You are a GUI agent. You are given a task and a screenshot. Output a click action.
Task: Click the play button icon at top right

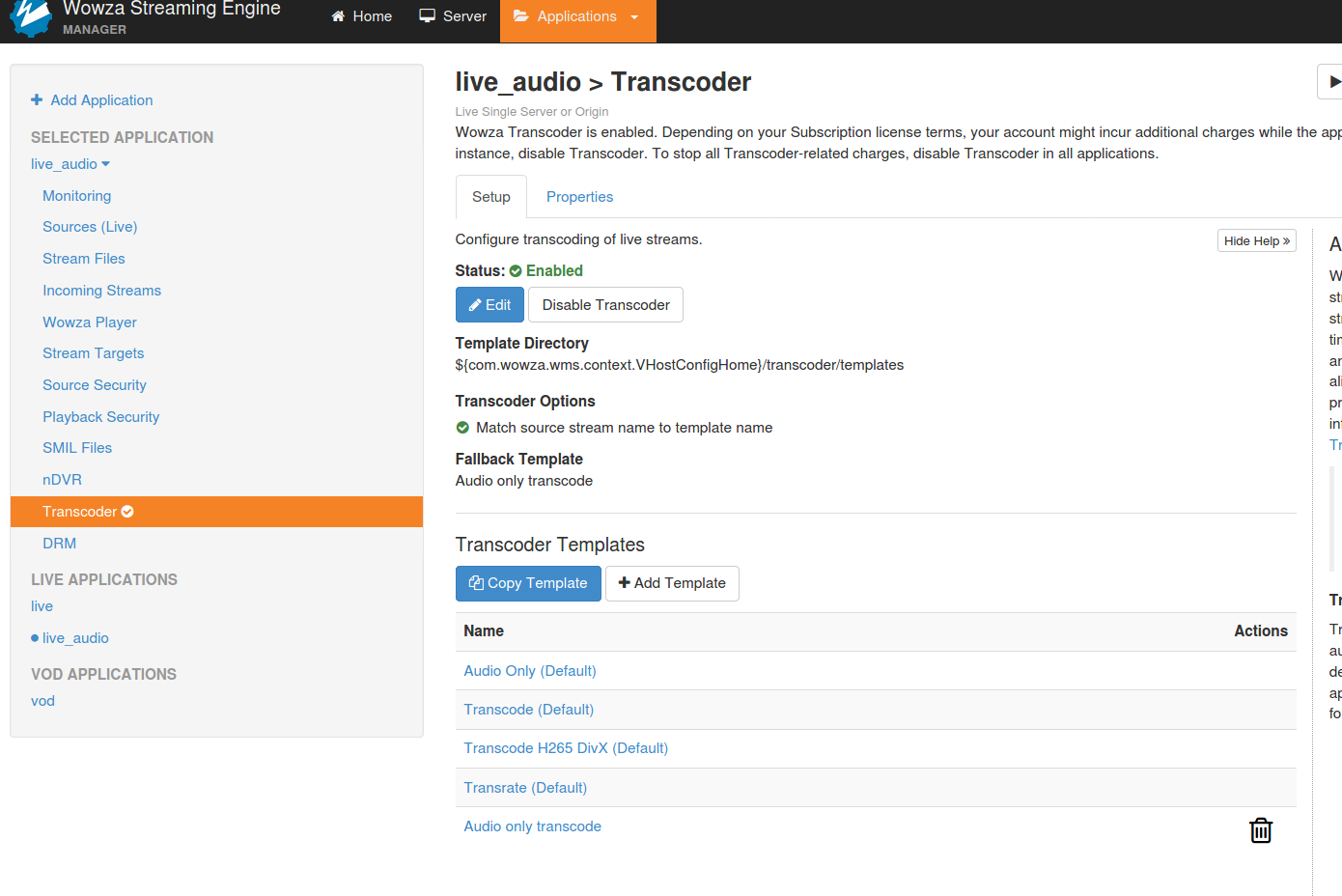pos(1332,82)
